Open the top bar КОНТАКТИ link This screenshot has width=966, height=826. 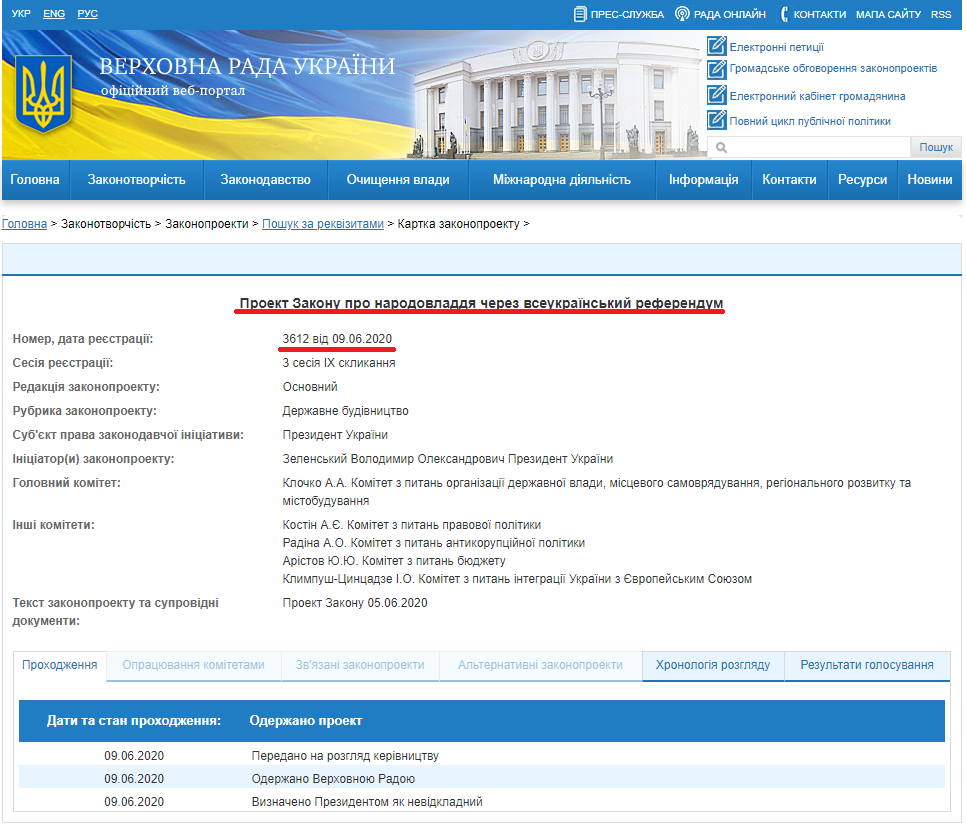[x=819, y=14]
